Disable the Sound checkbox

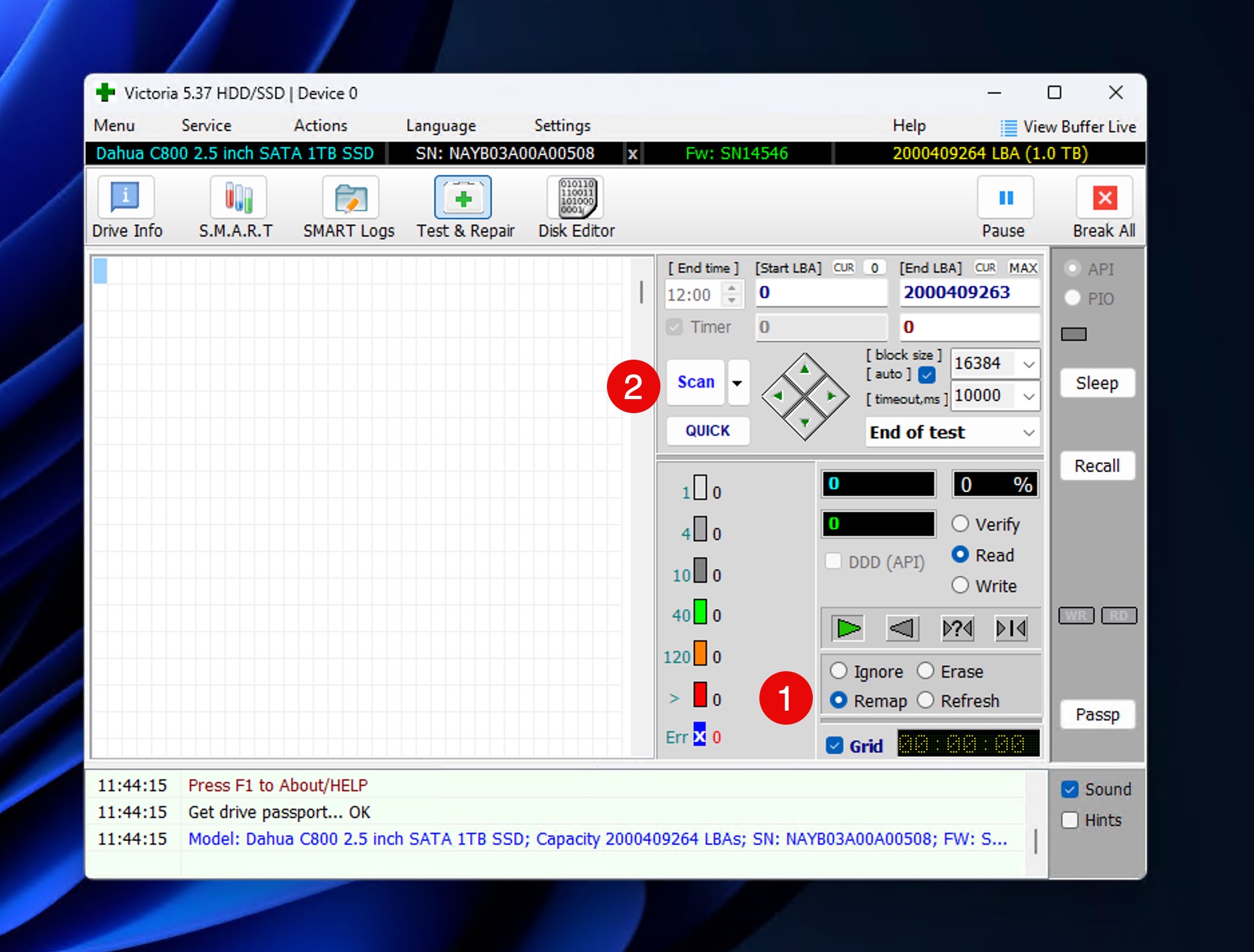[1070, 790]
